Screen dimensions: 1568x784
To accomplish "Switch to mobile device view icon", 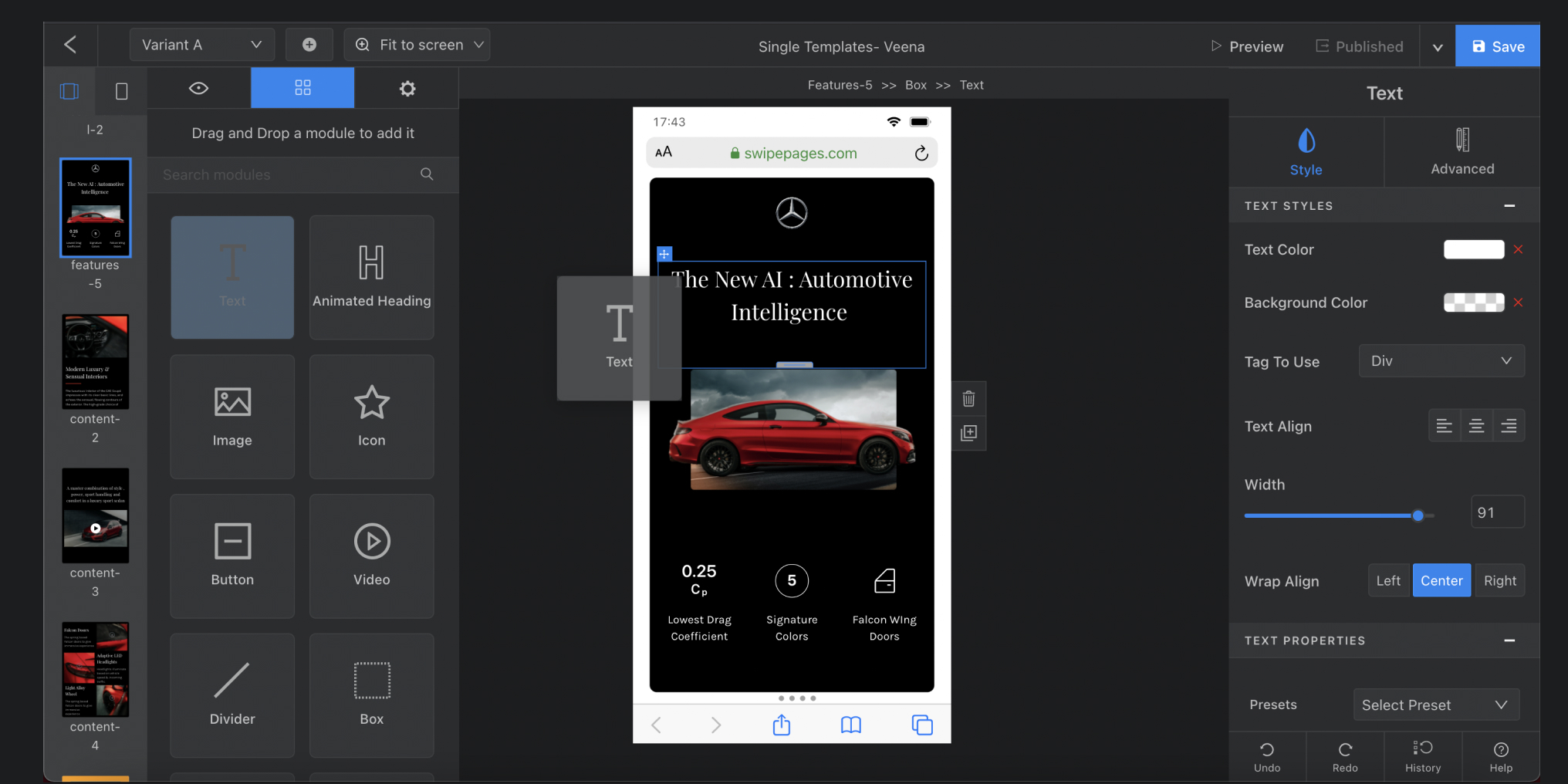I will [121, 91].
